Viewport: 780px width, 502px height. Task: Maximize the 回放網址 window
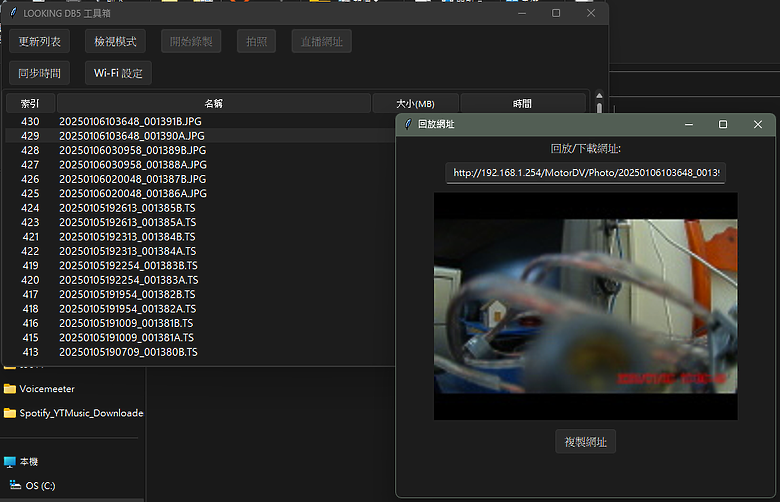[723, 124]
